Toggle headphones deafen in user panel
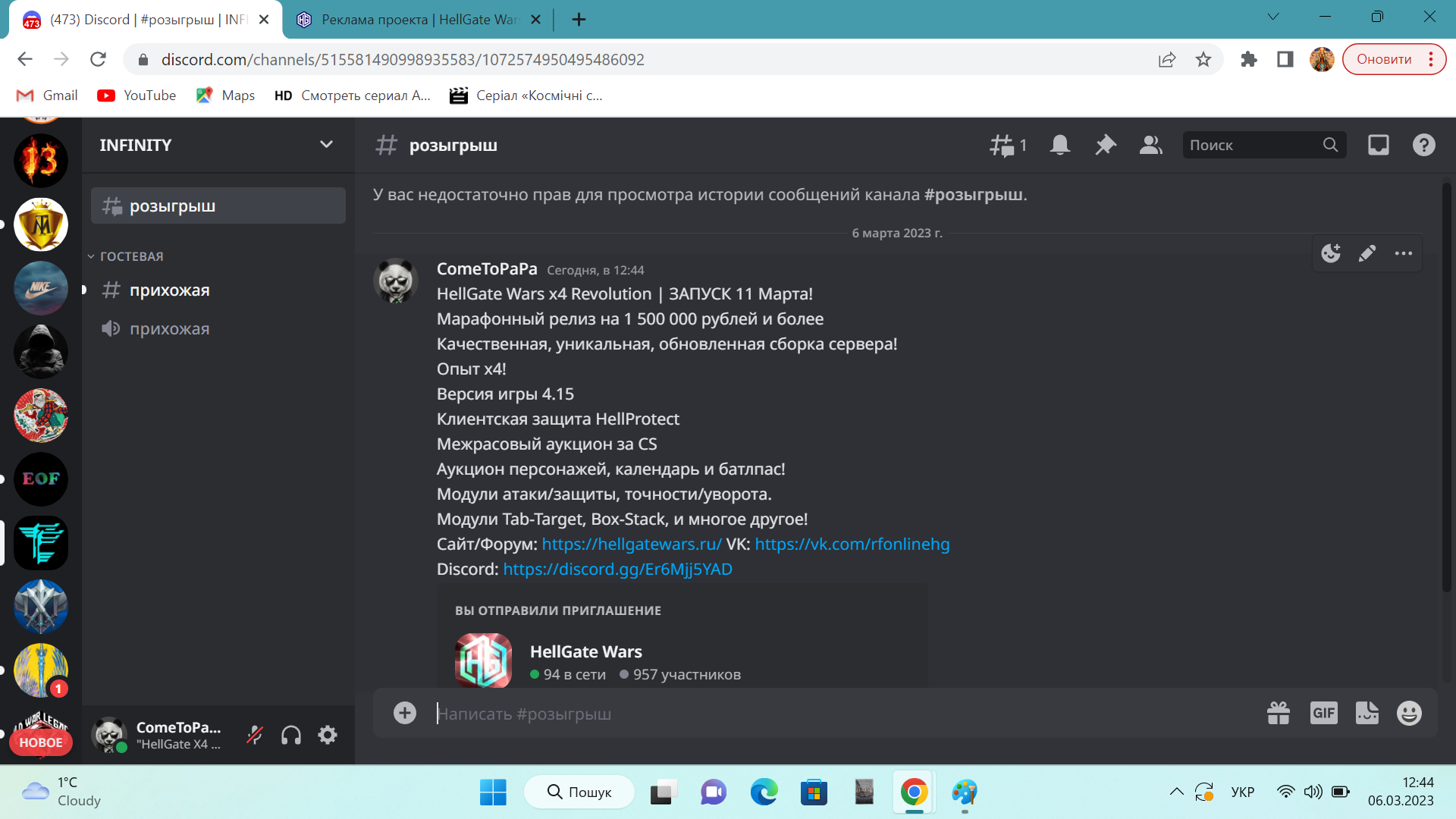This screenshot has height=819, width=1456. point(291,735)
